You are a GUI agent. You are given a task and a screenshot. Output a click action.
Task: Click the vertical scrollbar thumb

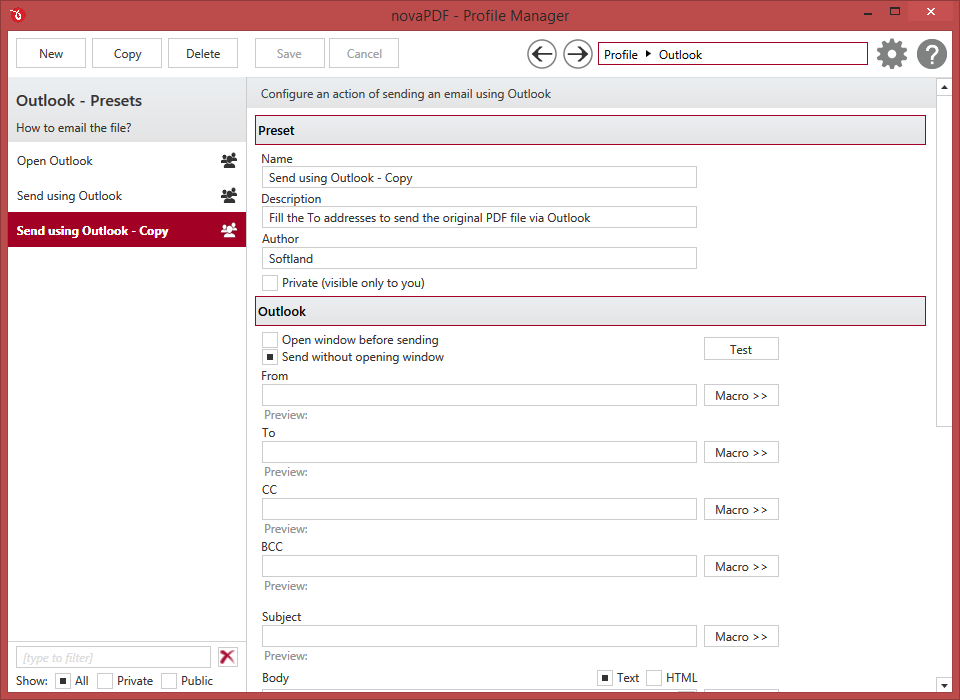944,261
